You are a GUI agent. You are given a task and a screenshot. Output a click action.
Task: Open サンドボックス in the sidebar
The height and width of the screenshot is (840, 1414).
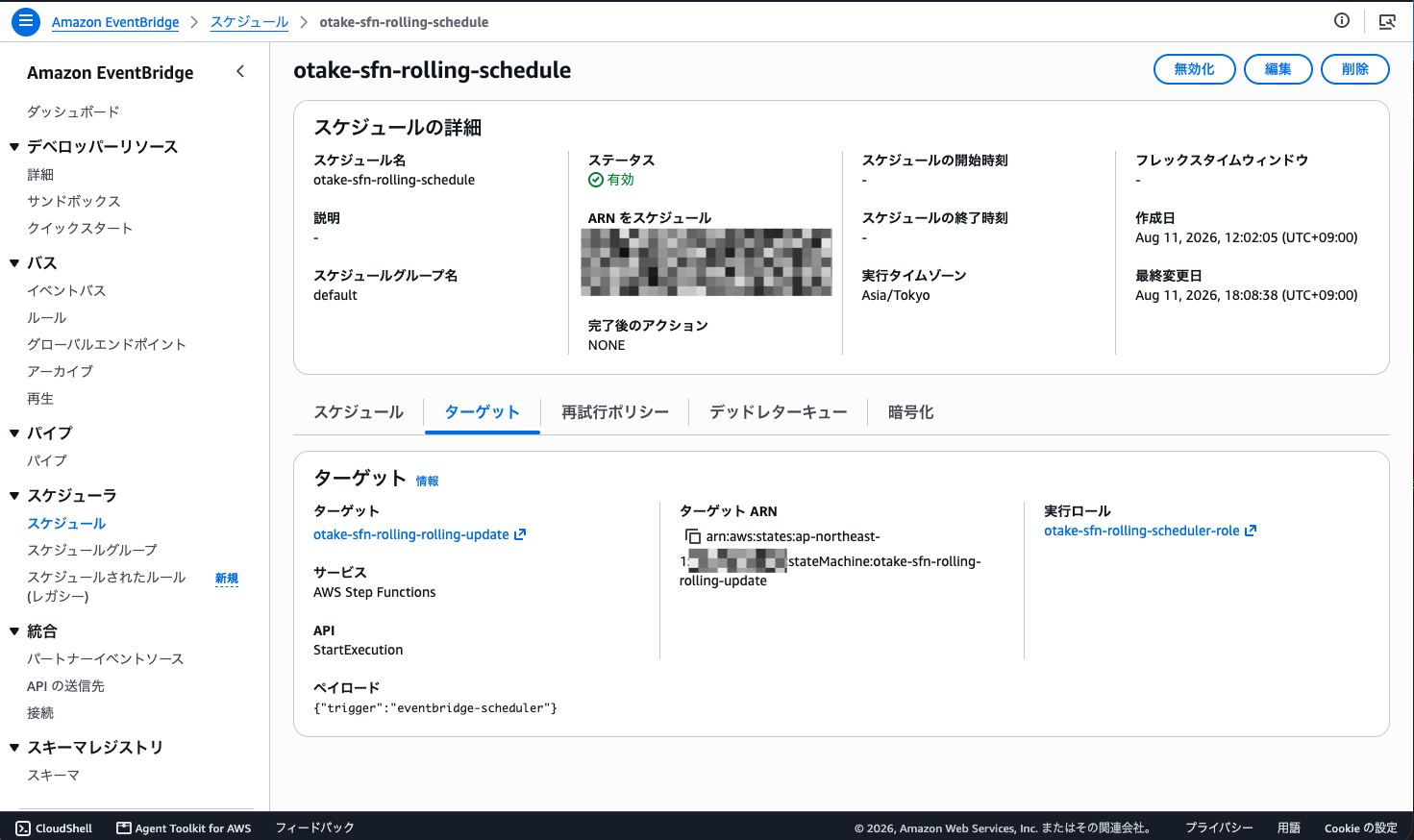click(x=74, y=201)
